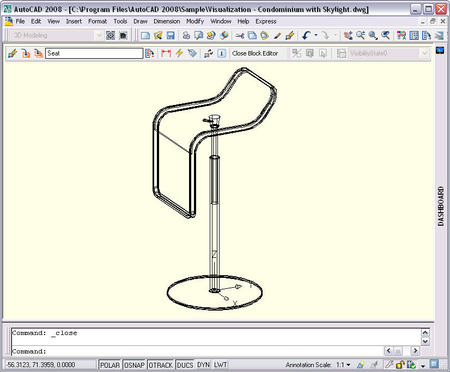Click command window scroll-down arrow

coord(425,341)
